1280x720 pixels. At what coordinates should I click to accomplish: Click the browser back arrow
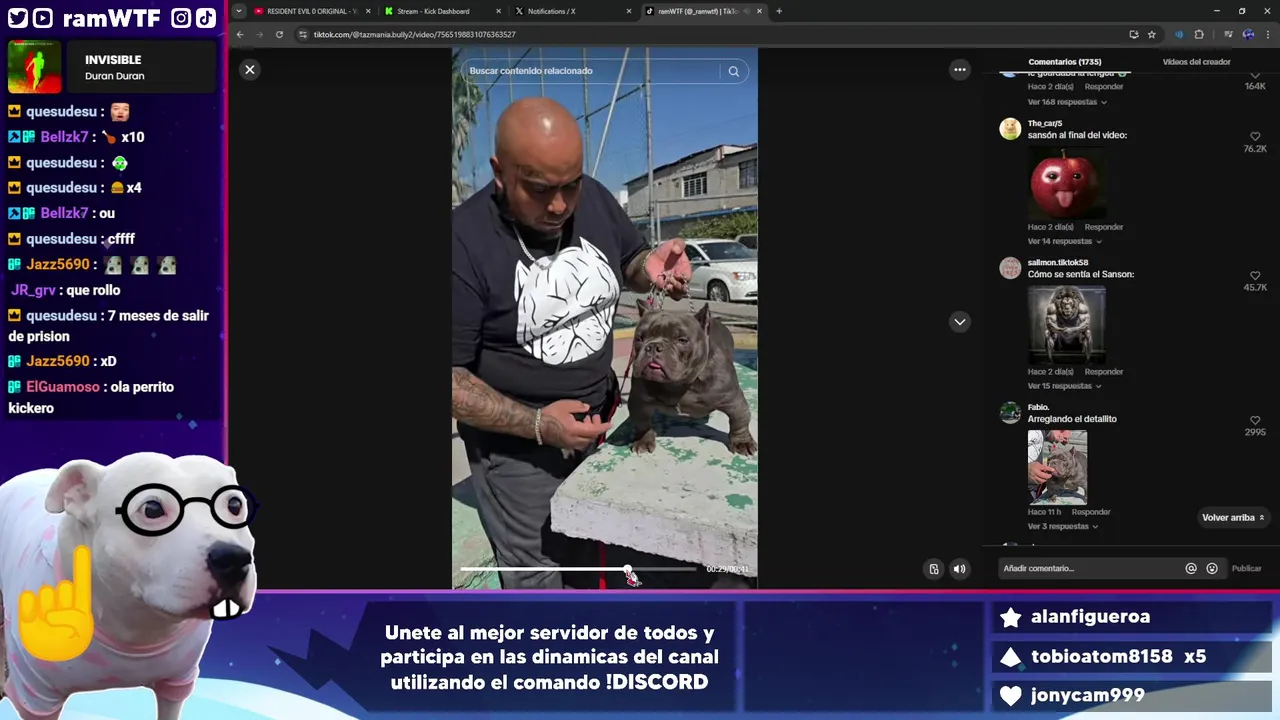(240, 34)
